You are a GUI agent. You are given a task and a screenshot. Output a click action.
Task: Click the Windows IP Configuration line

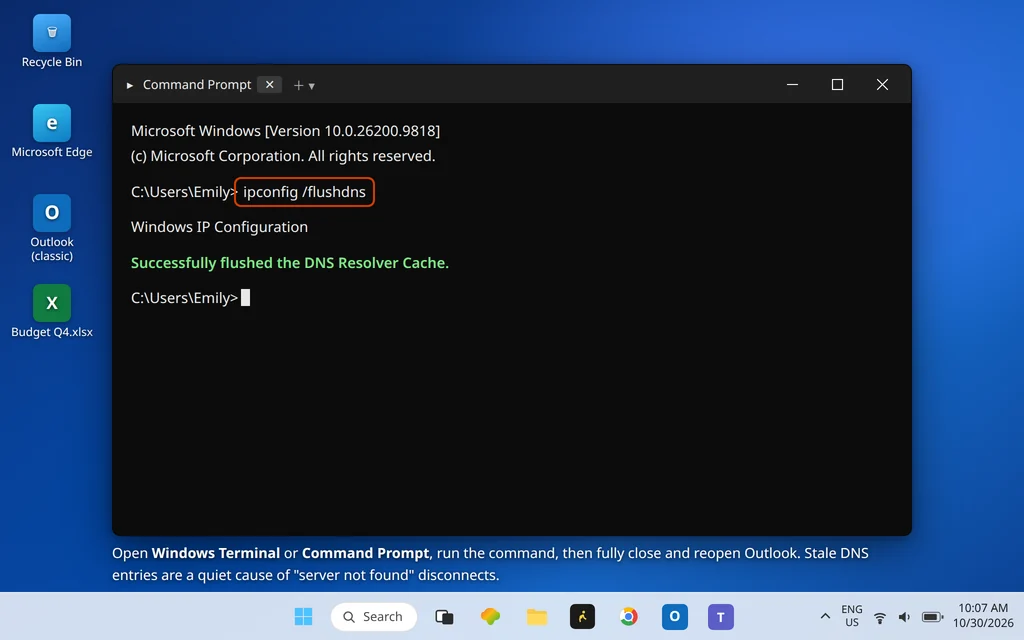pos(219,227)
